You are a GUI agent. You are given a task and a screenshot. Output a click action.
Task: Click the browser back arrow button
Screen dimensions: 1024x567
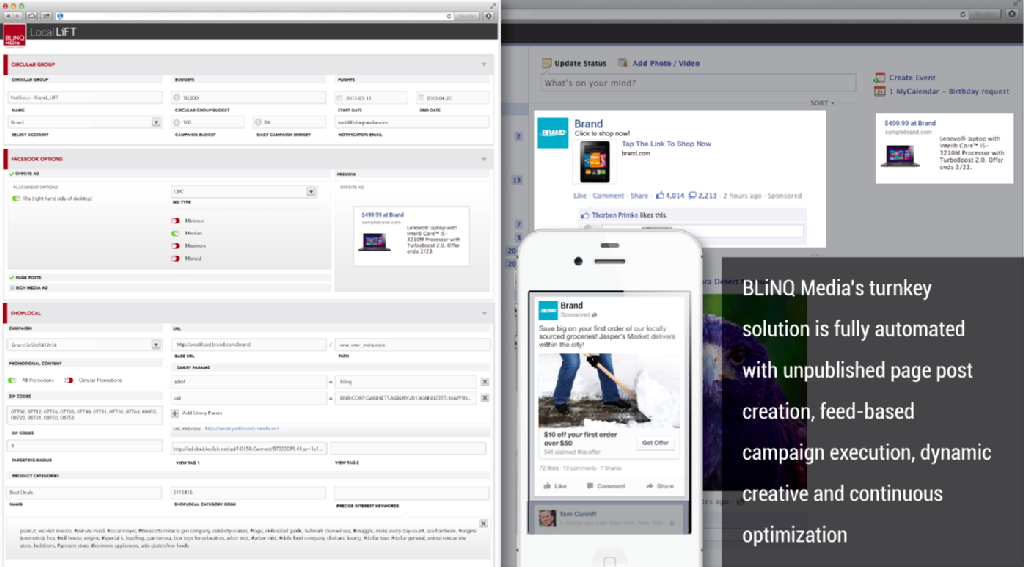point(8,16)
